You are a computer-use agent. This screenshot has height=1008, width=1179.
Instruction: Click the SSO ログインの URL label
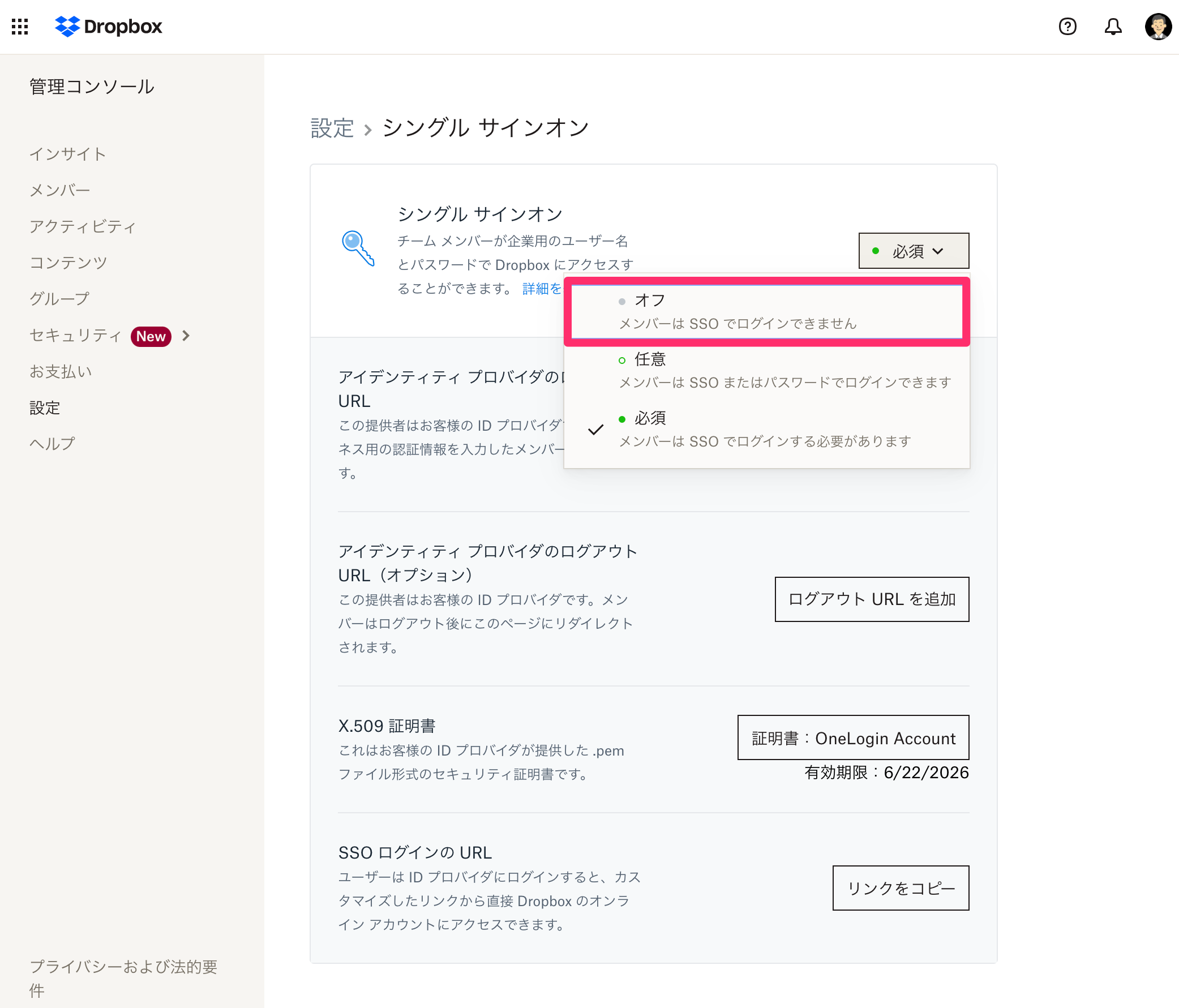[415, 853]
